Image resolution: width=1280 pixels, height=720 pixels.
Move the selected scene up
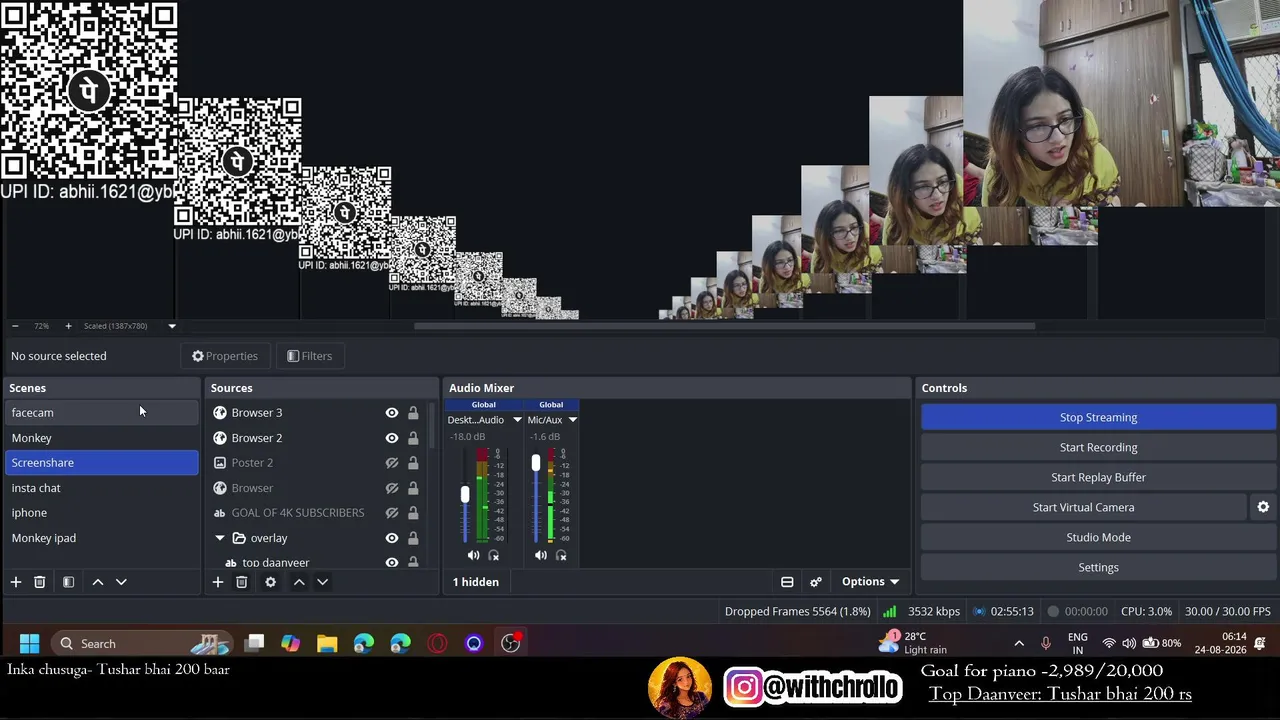pyautogui.click(x=98, y=582)
